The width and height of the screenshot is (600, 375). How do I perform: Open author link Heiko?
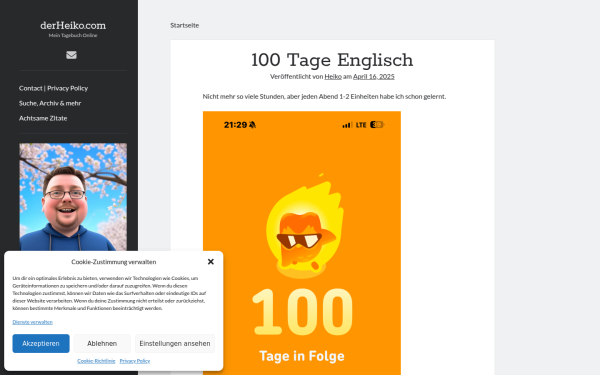pos(333,77)
